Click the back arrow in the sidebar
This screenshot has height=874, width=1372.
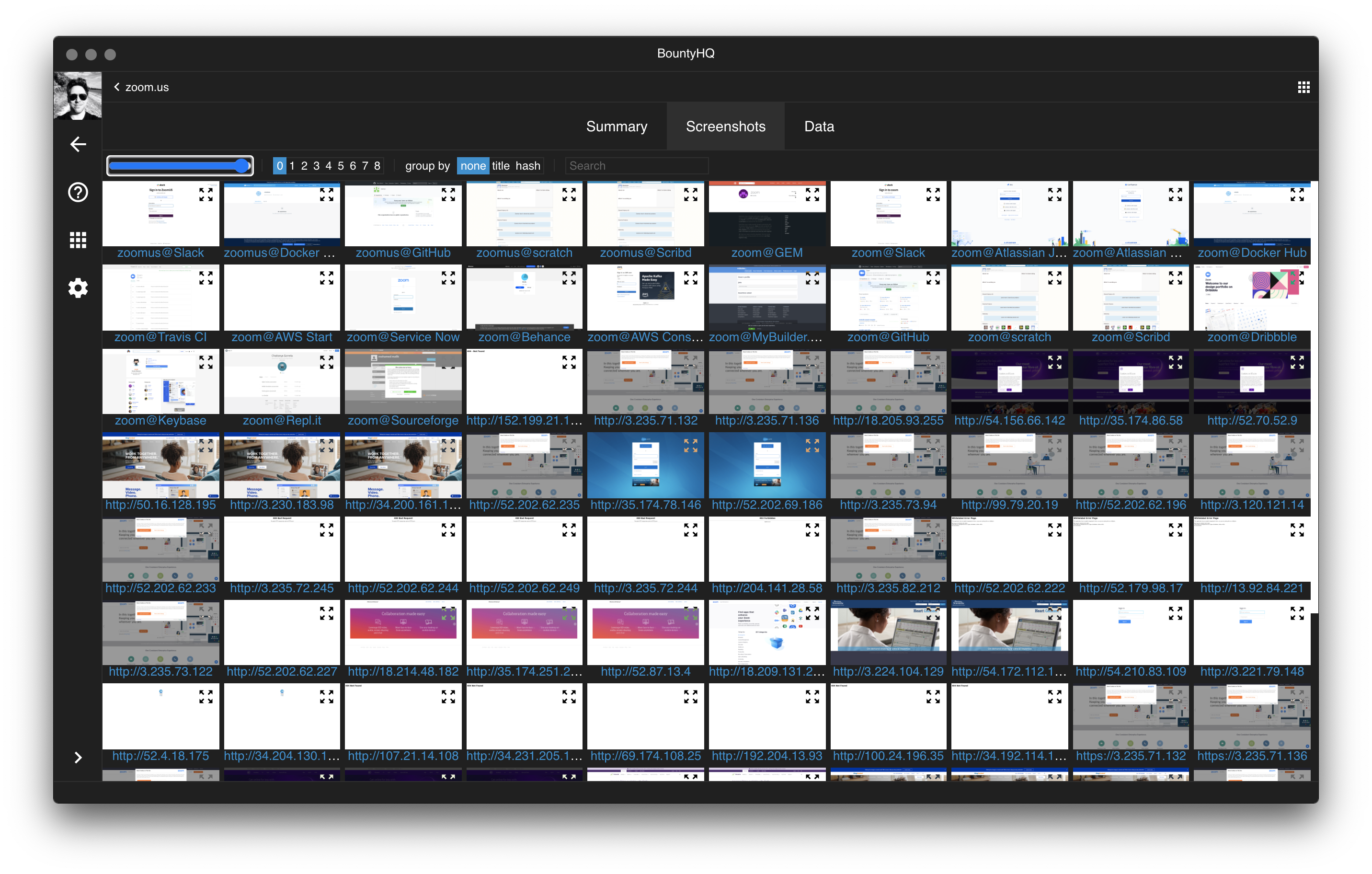click(x=78, y=144)
